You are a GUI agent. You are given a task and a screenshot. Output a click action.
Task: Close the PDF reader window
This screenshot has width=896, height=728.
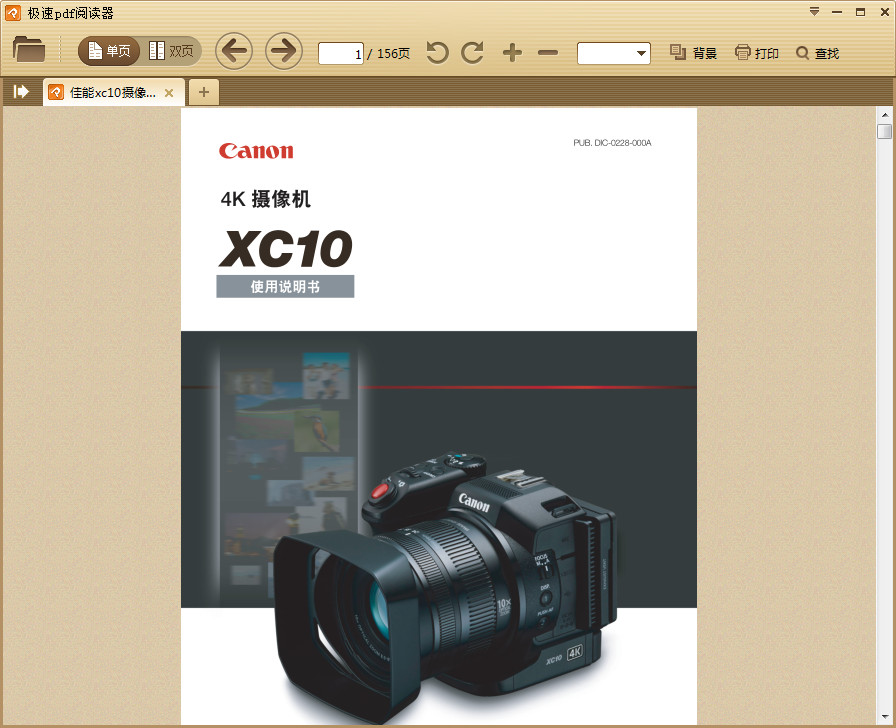883,12
